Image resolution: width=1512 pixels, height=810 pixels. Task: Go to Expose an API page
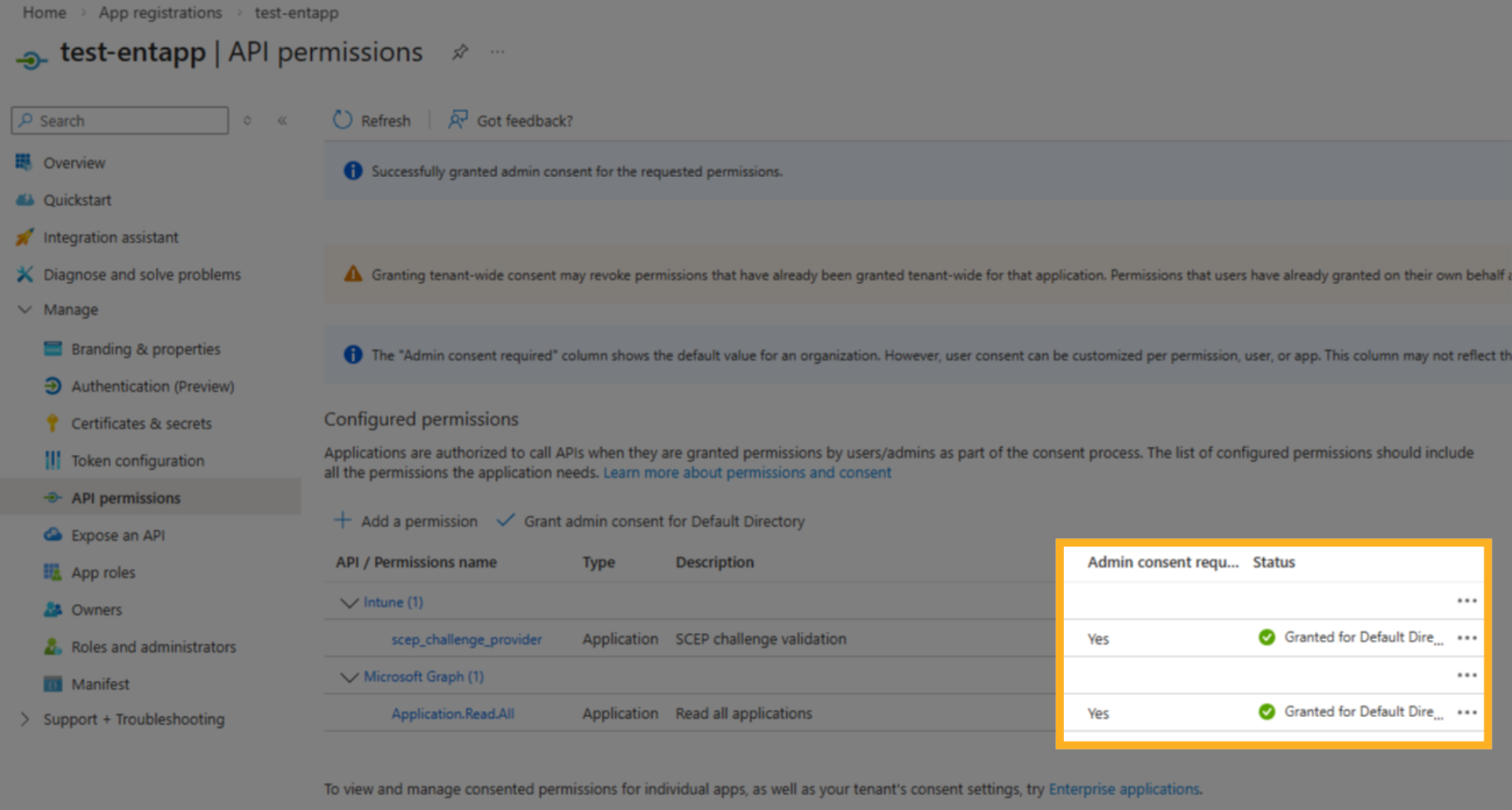coord(118,535)
